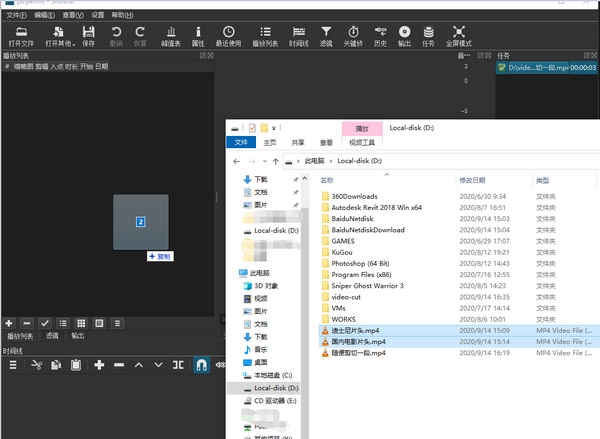Image resolution: width=600 pixels, height=439 pixels.
Task: Open the 设置 menu in Shotcut
Action: coord(97,16)
